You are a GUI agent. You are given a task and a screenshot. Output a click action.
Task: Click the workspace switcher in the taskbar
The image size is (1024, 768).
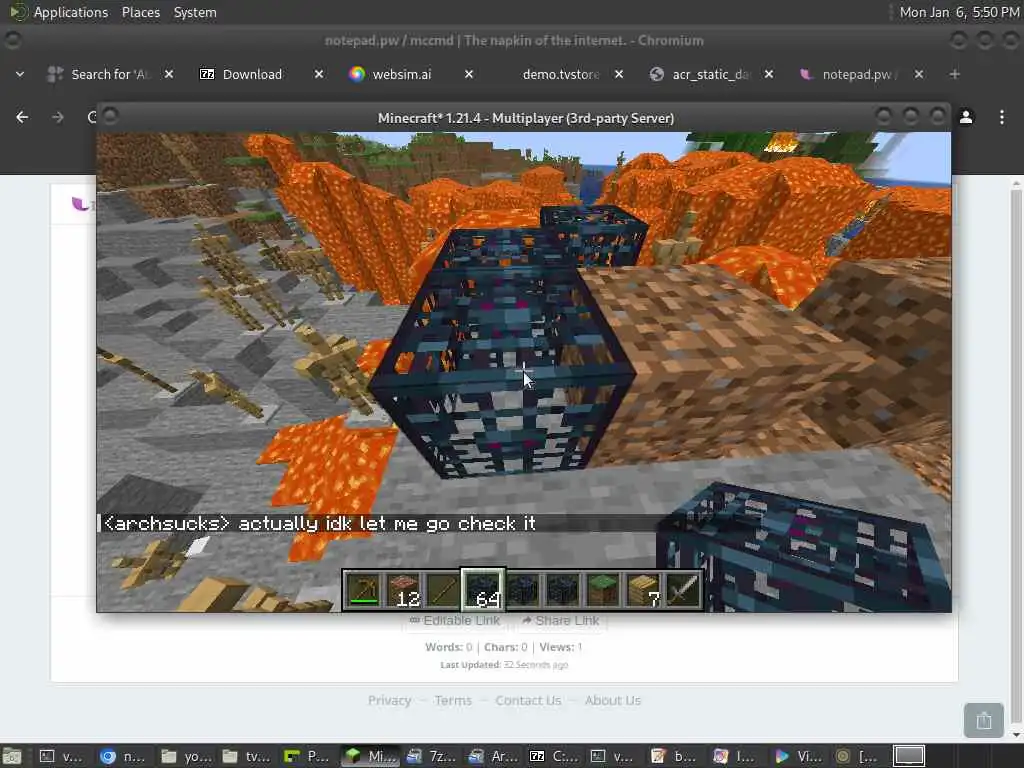click(x=908, y=756)
